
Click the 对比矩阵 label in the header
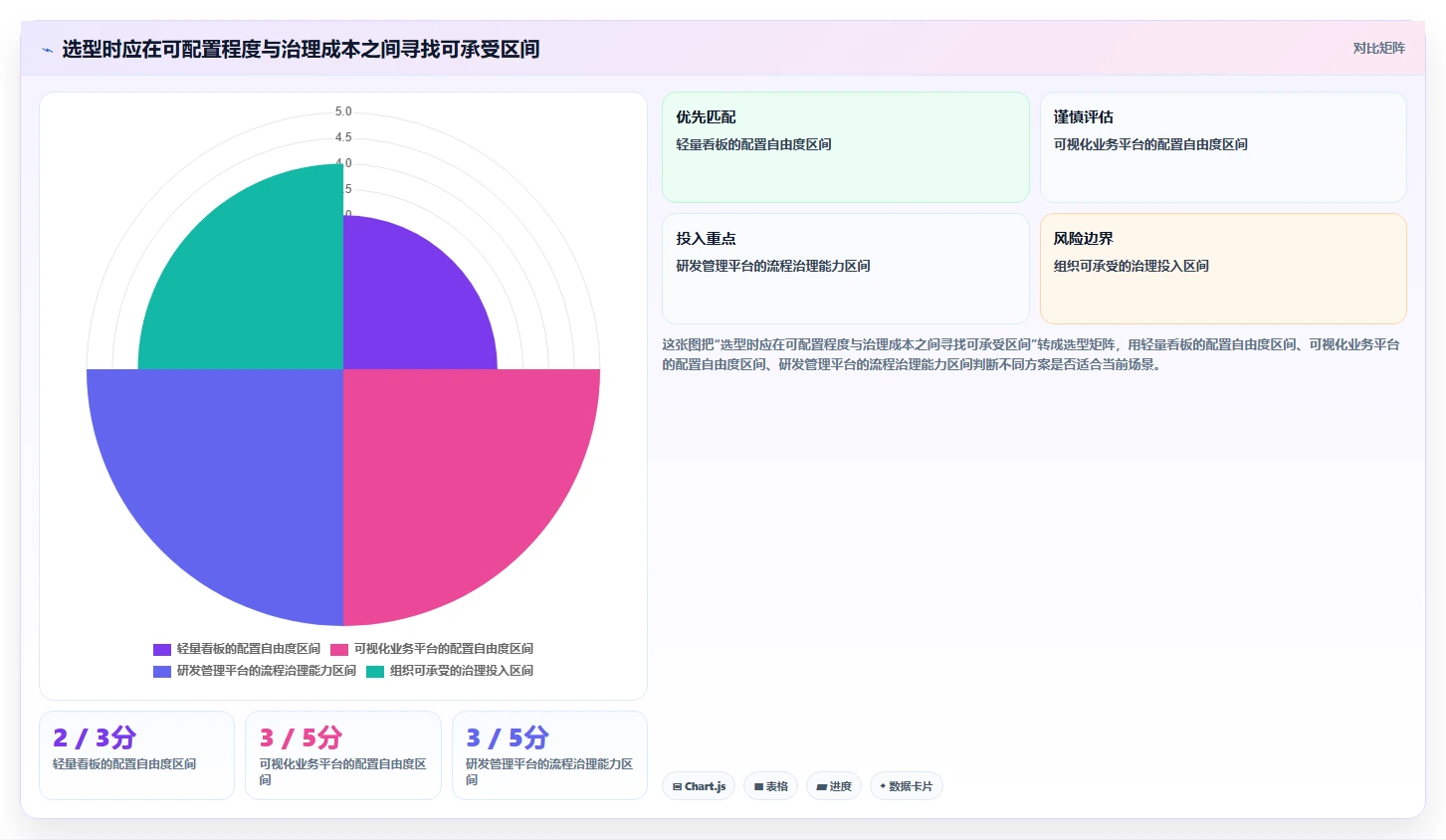coord(1378,48)
